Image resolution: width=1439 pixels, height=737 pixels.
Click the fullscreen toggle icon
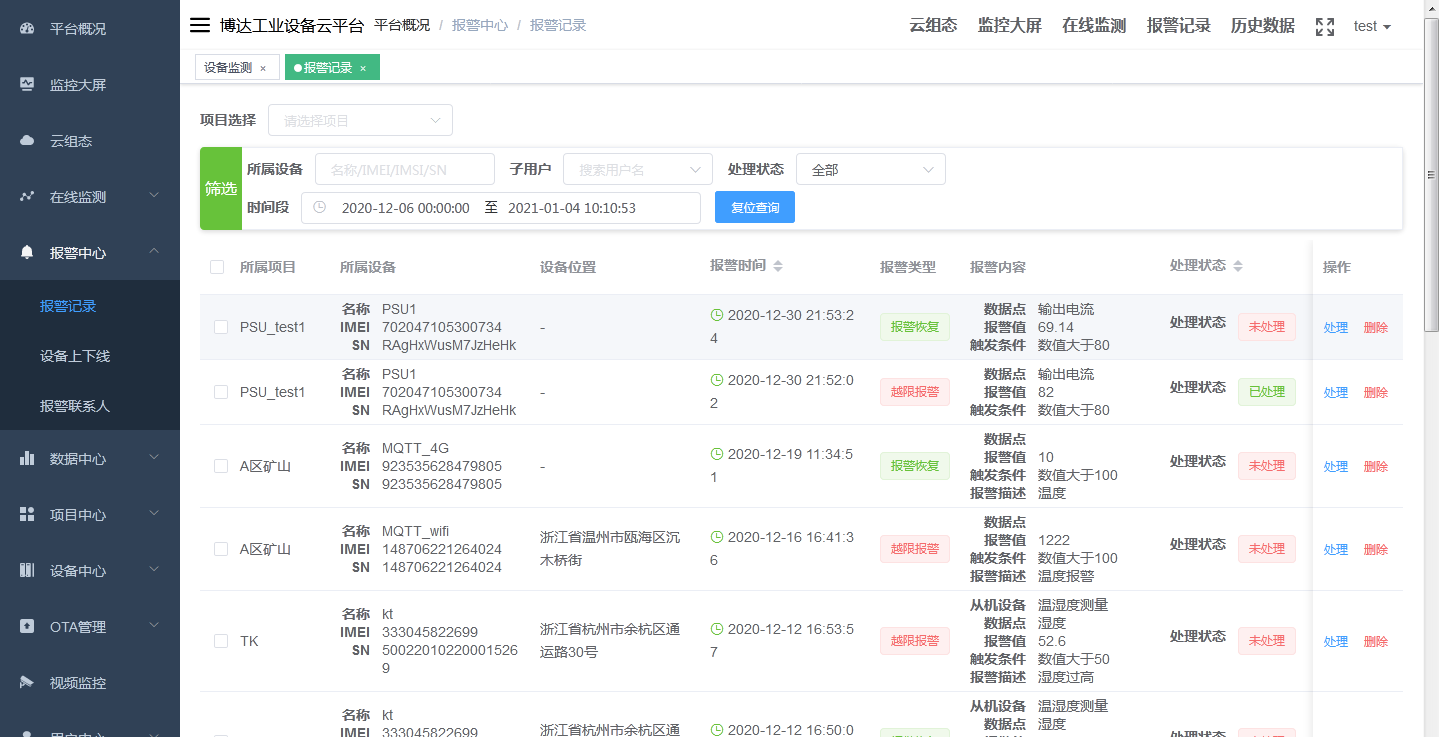[1324, 27]
